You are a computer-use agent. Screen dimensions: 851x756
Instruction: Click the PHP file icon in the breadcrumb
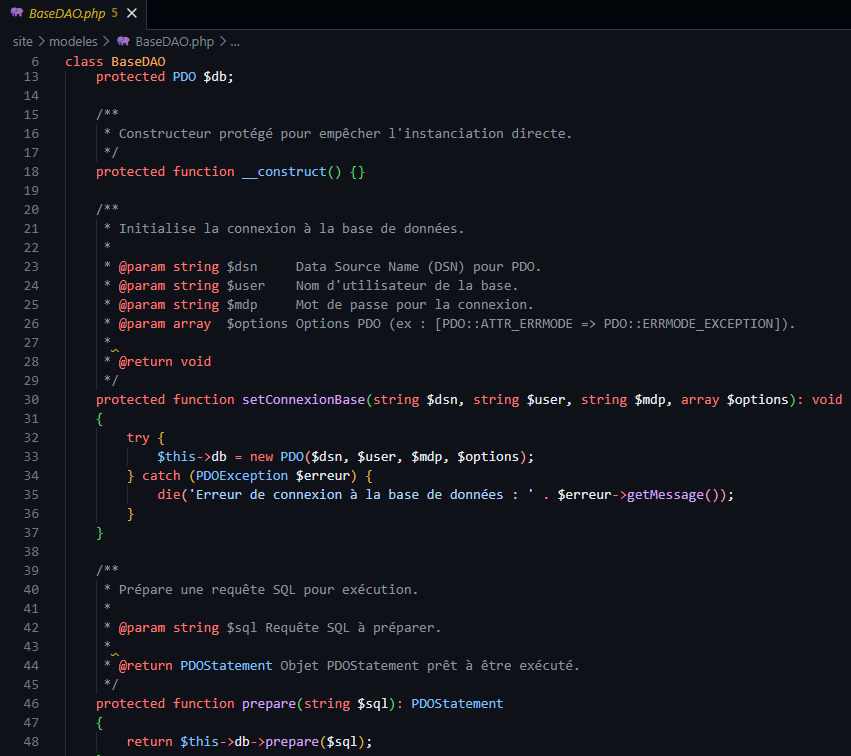tap(123, 41)
